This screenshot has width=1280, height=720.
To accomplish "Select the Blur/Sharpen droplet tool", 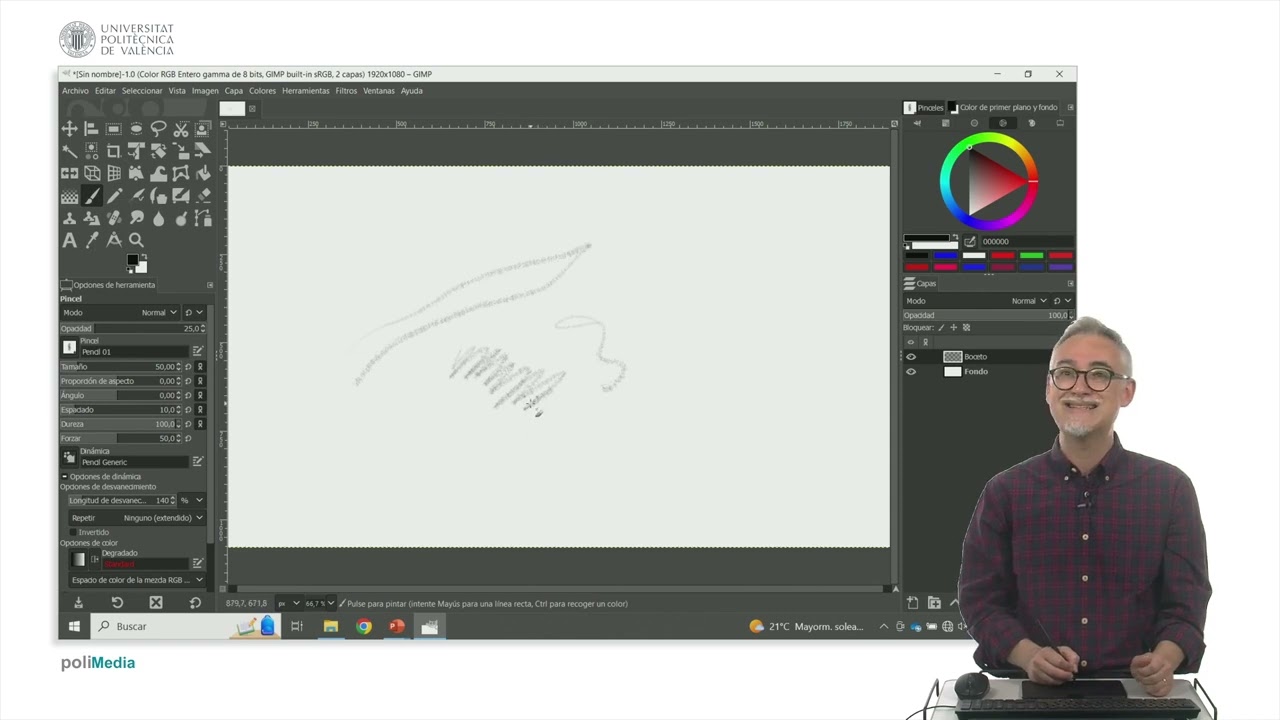I will (x=158, y=218).
